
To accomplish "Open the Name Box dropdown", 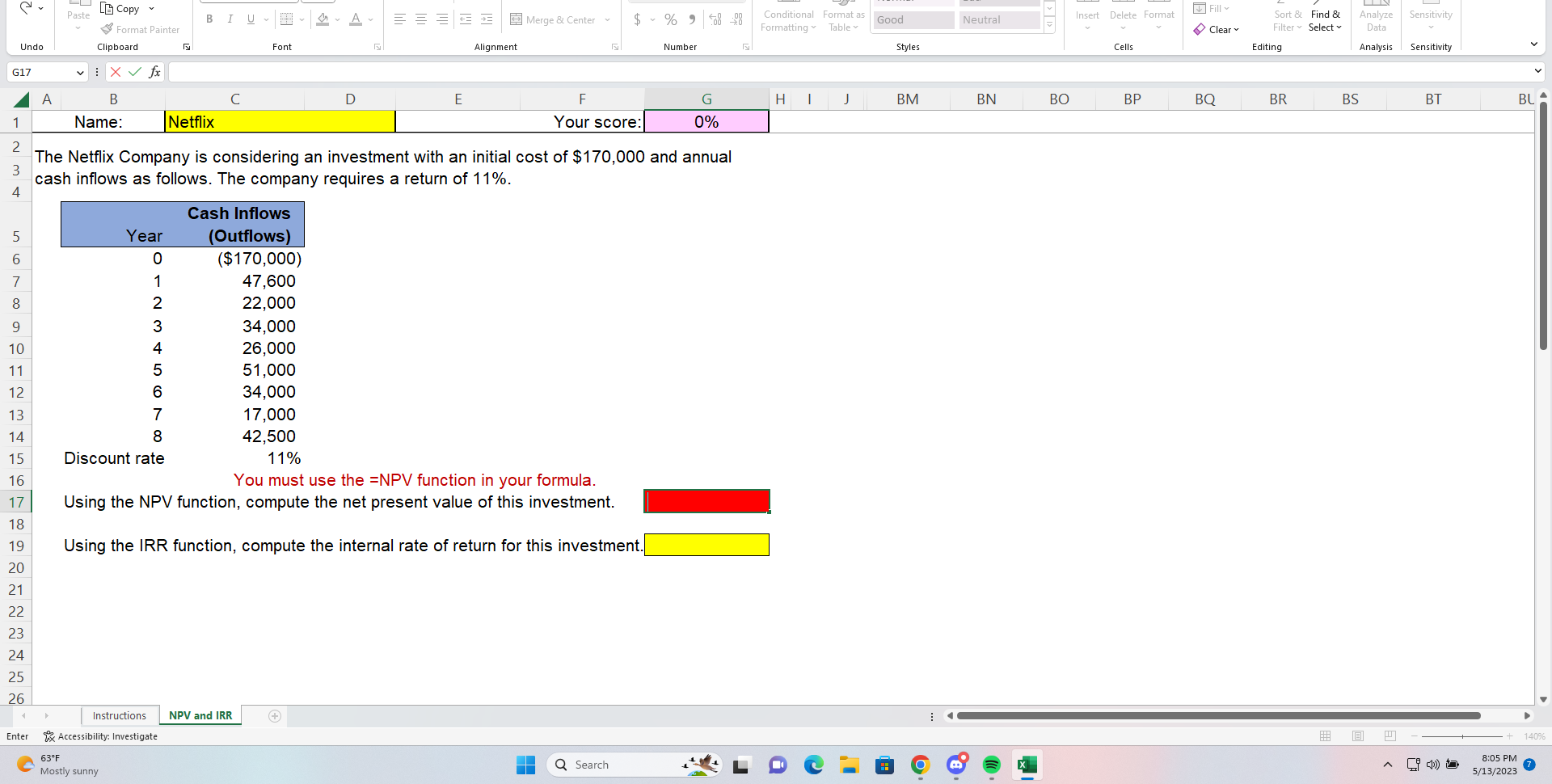I will (x=81, y=72).
